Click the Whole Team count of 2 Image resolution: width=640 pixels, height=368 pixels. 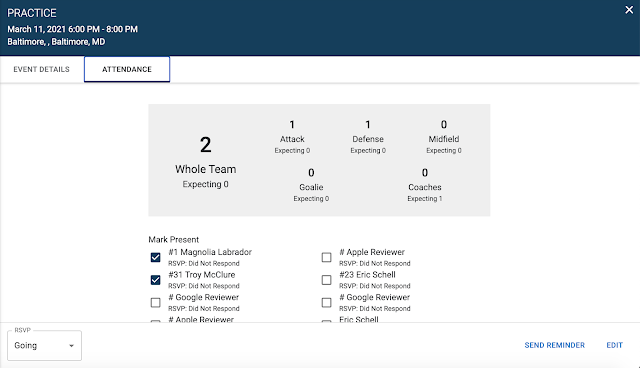point(205,145)
